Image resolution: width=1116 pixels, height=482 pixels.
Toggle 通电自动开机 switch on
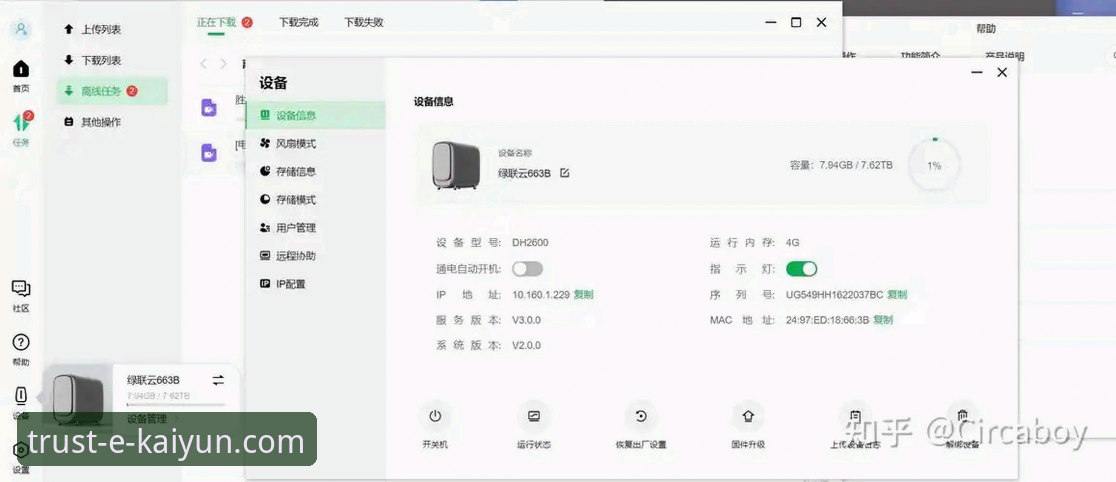527,269
